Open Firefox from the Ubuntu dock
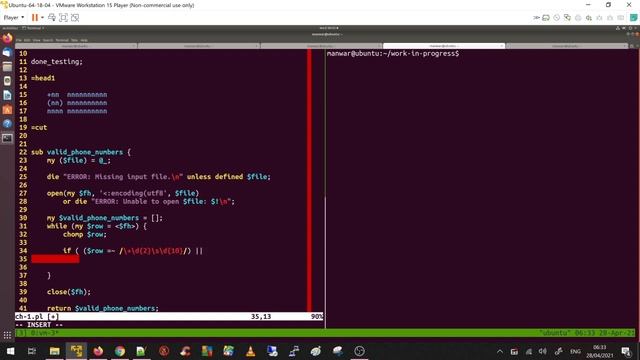This screenshot has height=360, width=640. click(x=7, y=39)
